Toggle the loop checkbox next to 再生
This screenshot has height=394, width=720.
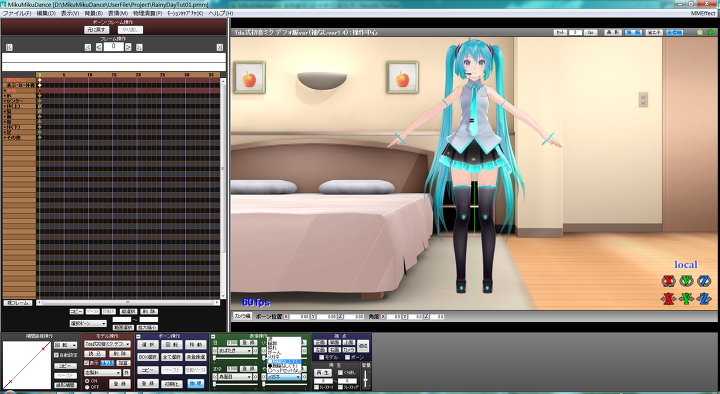(x=340, y=372)
